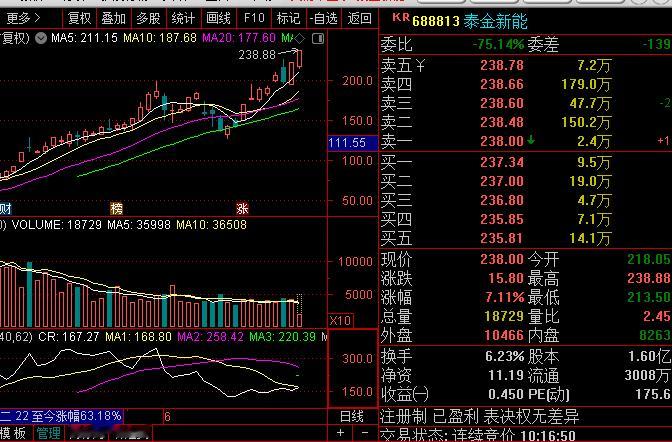Click the 111.55 price axis marker
This screenshot has height=442, width=672.
353,143
